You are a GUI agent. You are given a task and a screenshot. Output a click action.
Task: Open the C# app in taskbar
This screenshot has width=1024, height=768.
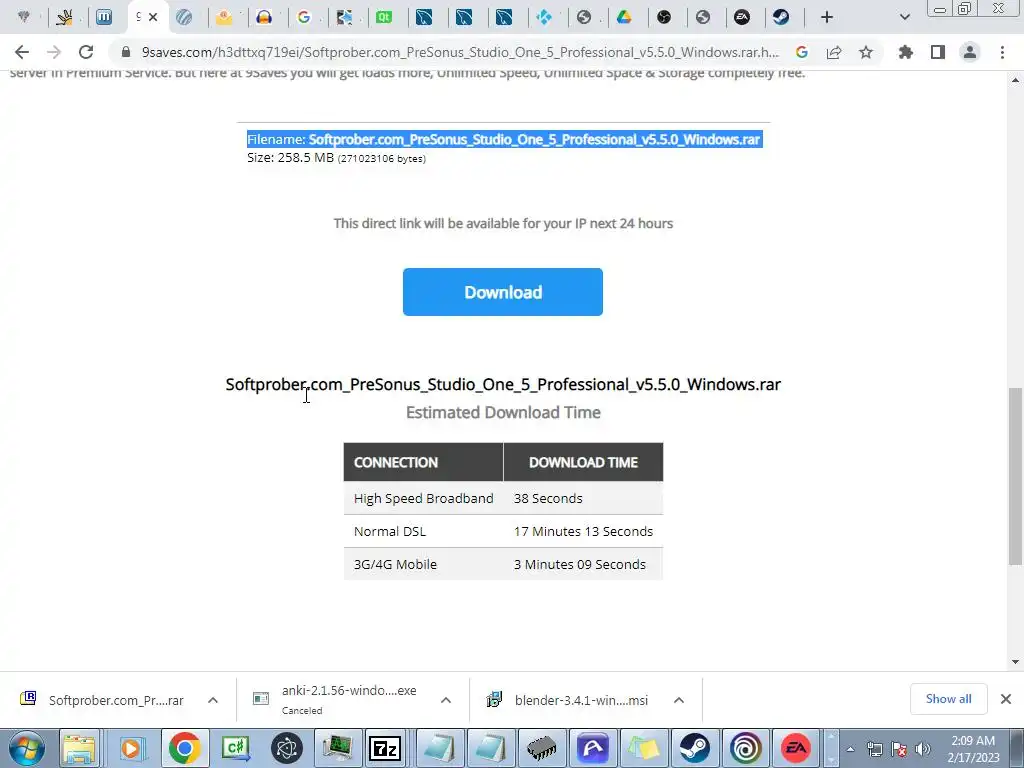coord(236,748)
